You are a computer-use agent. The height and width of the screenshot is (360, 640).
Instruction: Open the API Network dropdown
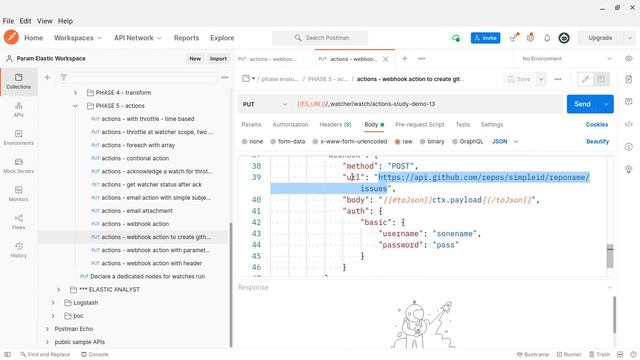pyautogui.click(x=138, y=38)
